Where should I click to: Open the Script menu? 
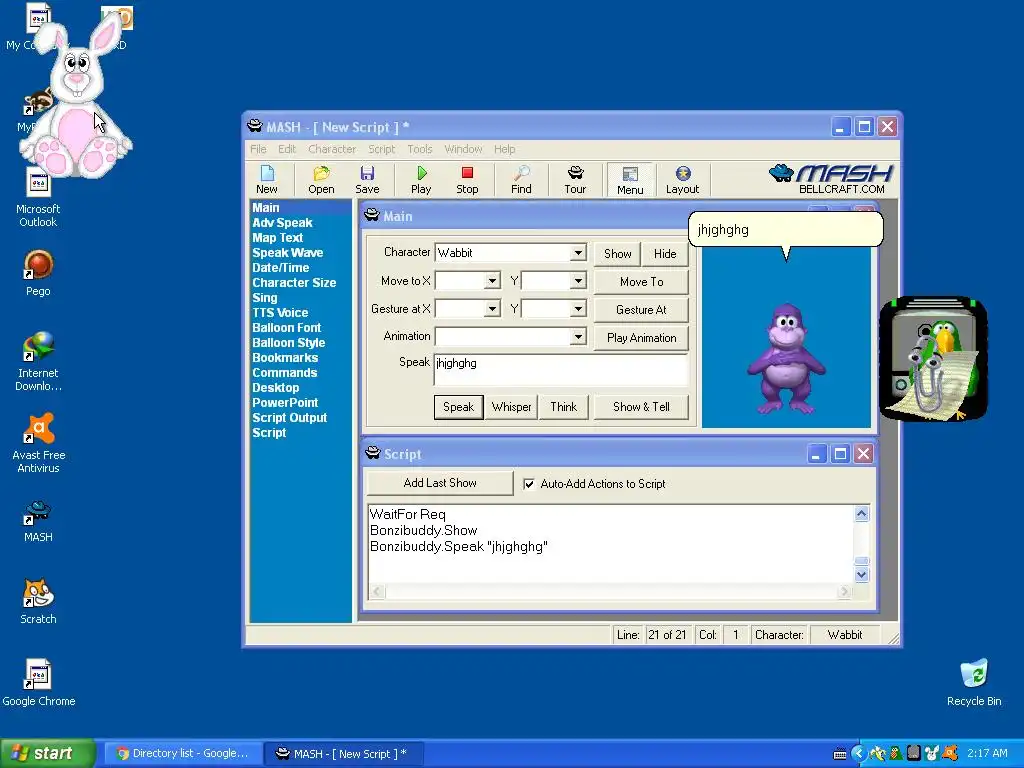point(381,149)
